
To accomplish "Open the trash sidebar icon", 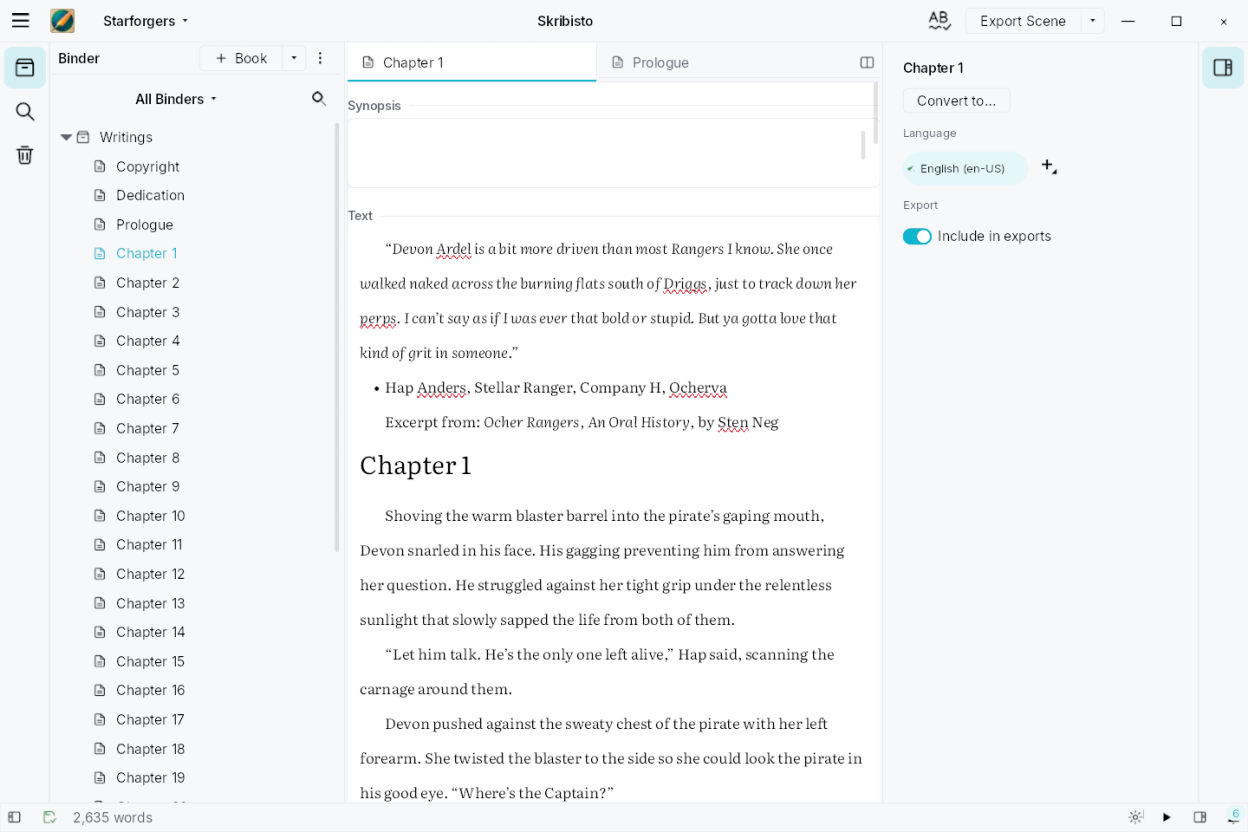I will (x=25, y=155).
